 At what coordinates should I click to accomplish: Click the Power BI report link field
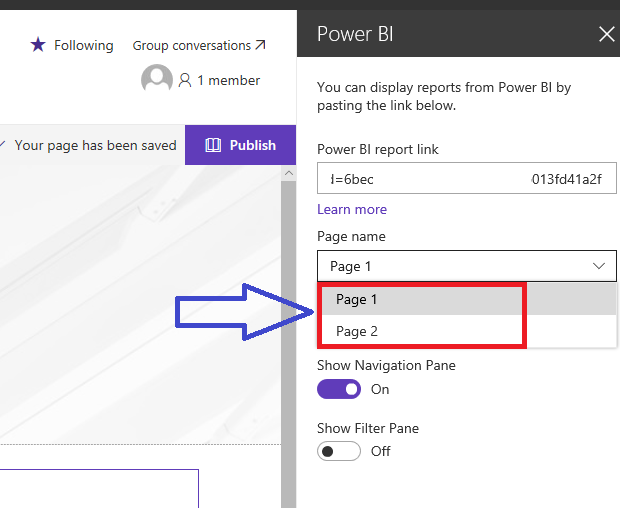(x=467, y=178)
